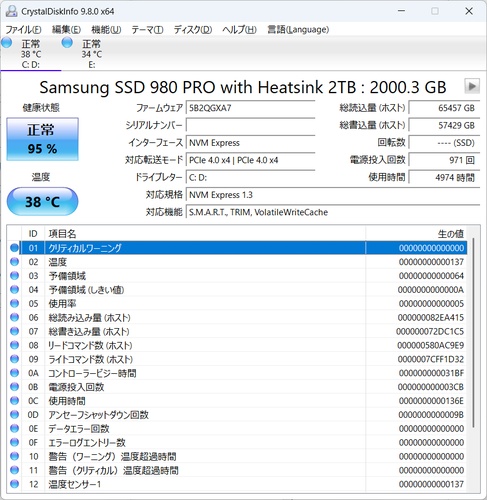Click the interface field NVM Express
The image size is (487, 500).
pos(250,143)
